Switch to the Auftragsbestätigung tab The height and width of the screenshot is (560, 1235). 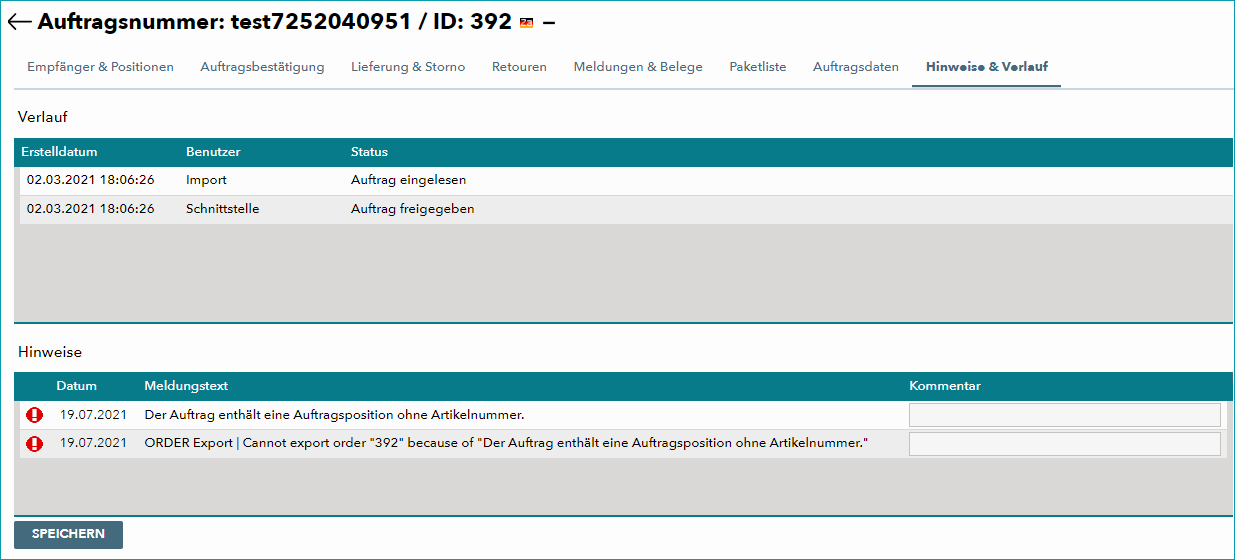tap(262, 67)
